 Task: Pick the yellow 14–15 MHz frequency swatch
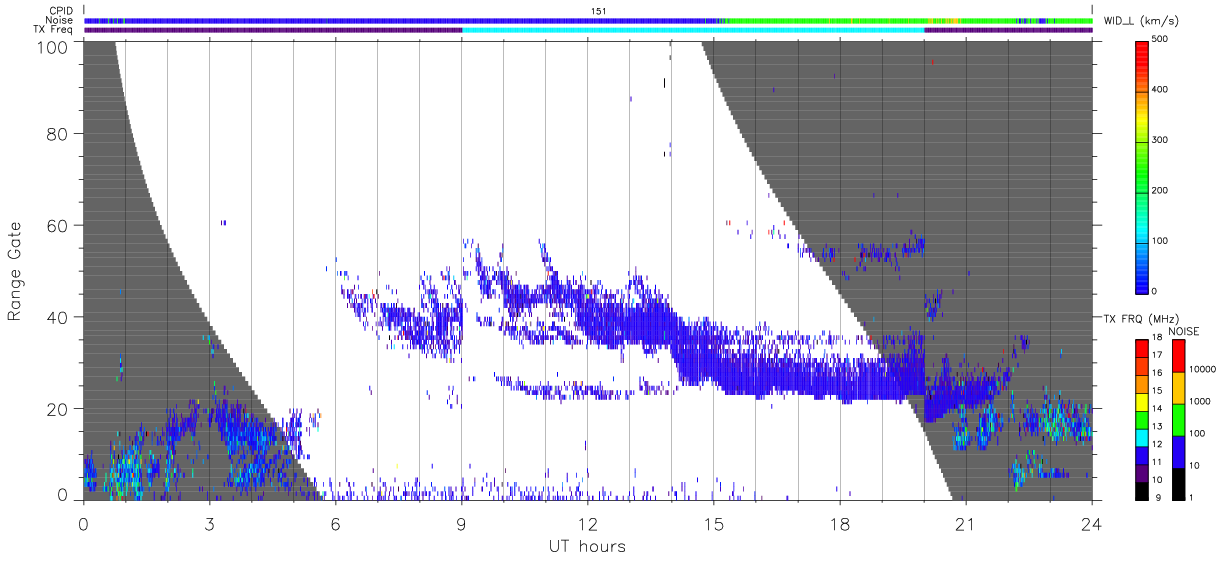[x=1141, y=402]
